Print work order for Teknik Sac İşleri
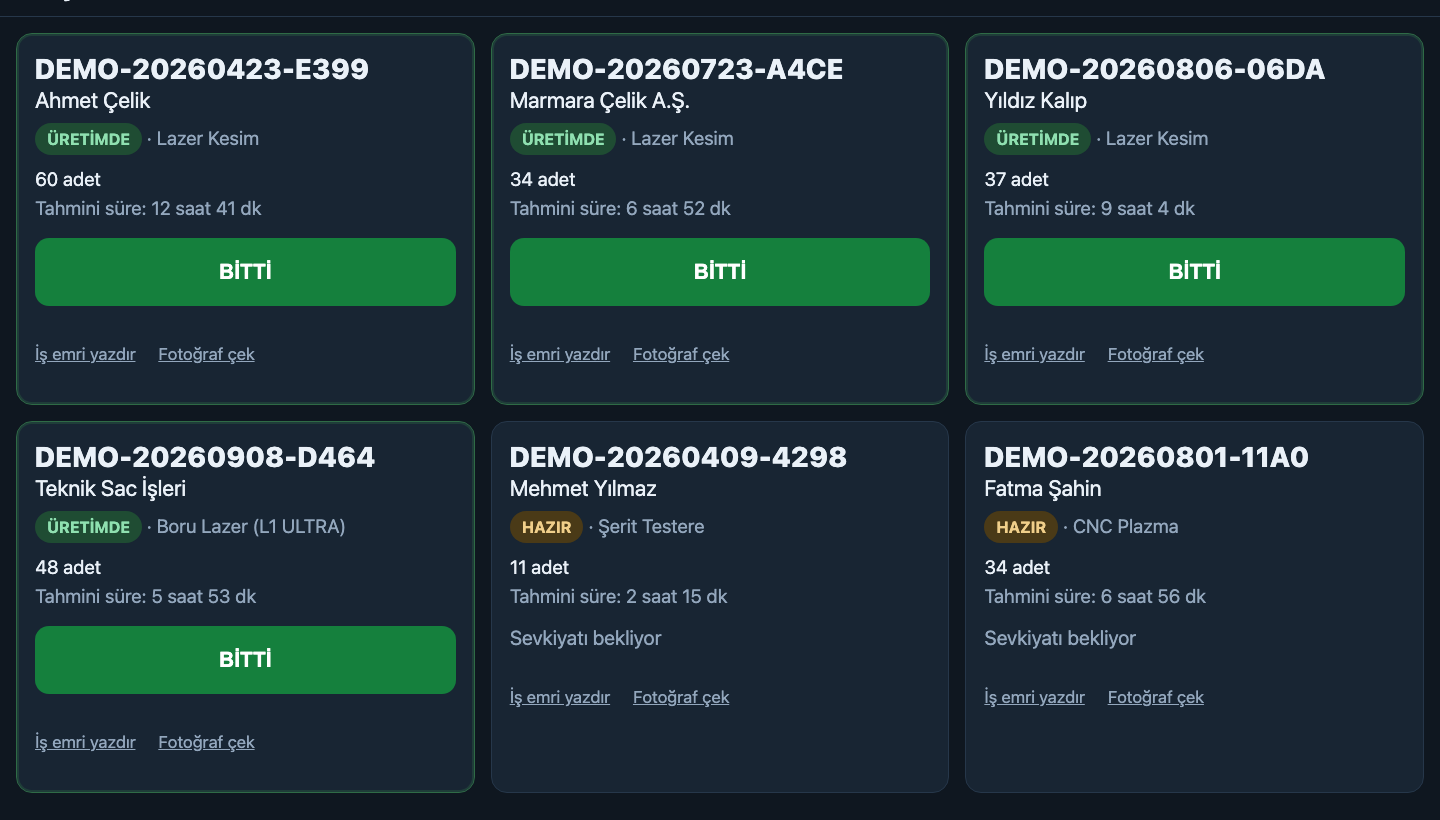1440x820 pixels. [x=85, y=742]
